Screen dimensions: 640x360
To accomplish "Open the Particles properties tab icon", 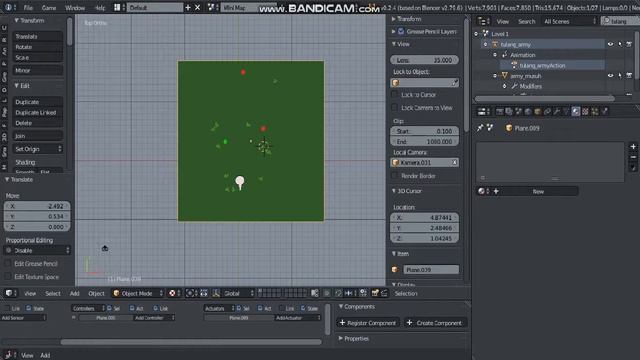I will click(x=594, y=111).
